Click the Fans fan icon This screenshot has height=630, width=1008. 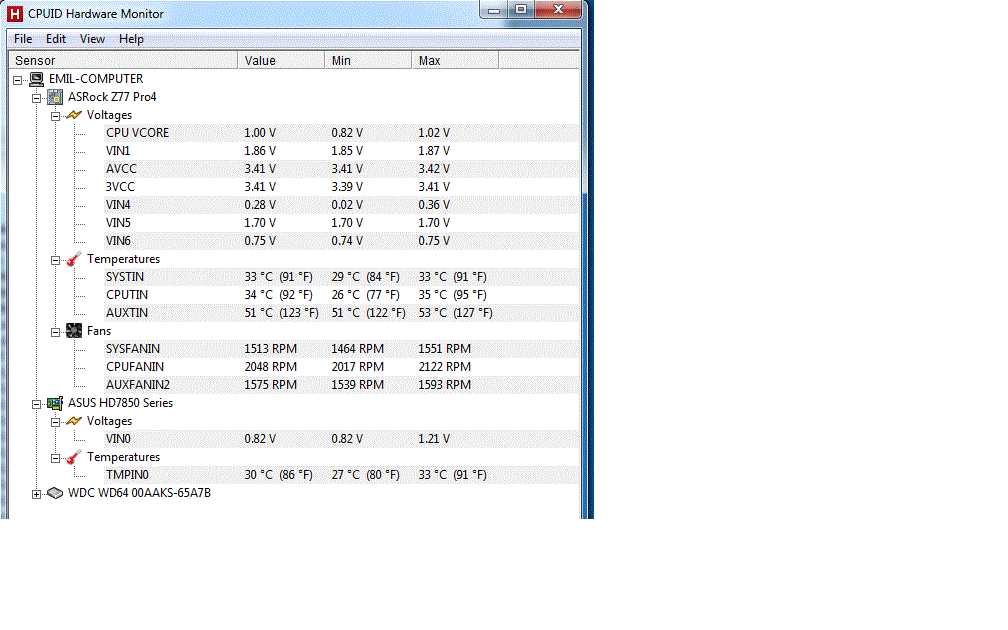[74, 331]
